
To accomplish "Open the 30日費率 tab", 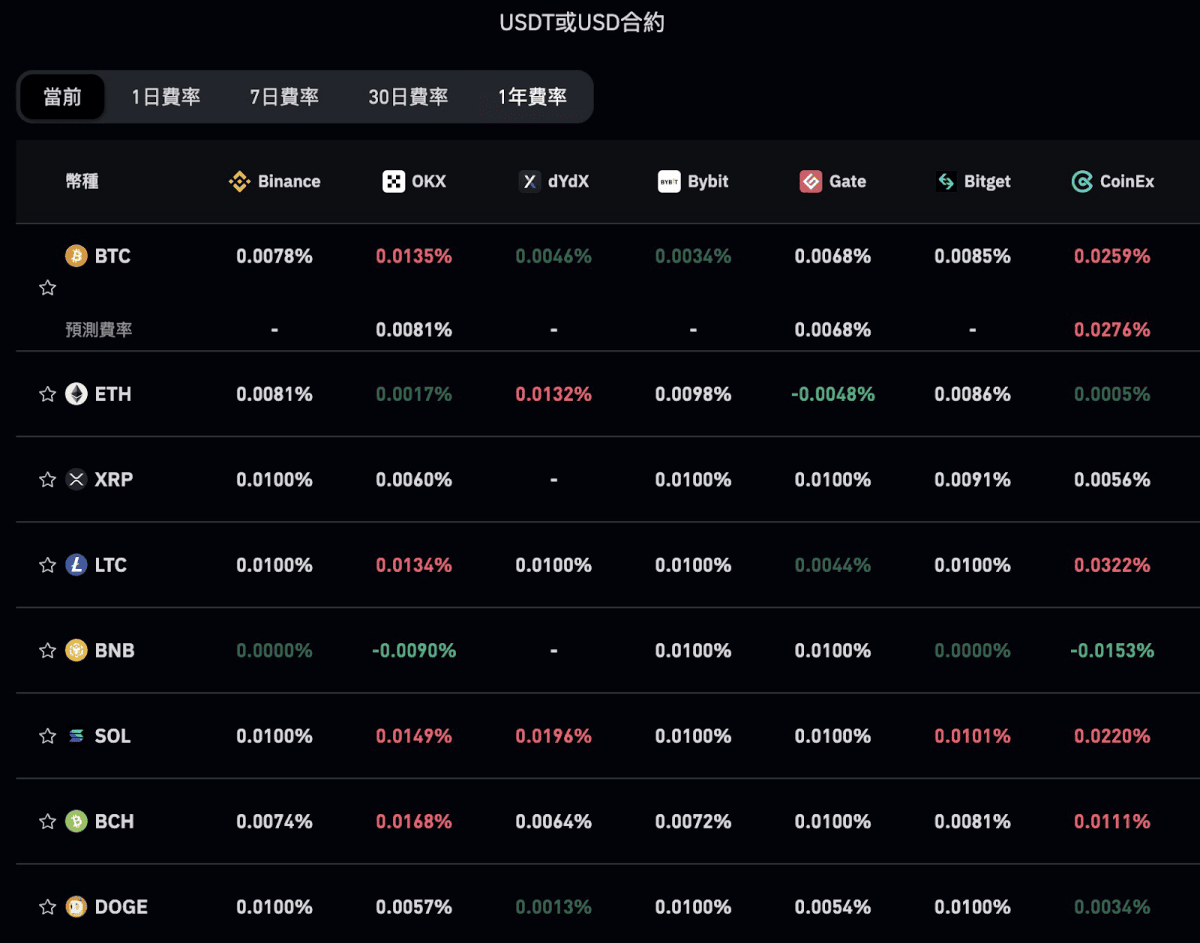I will point(407,97).
